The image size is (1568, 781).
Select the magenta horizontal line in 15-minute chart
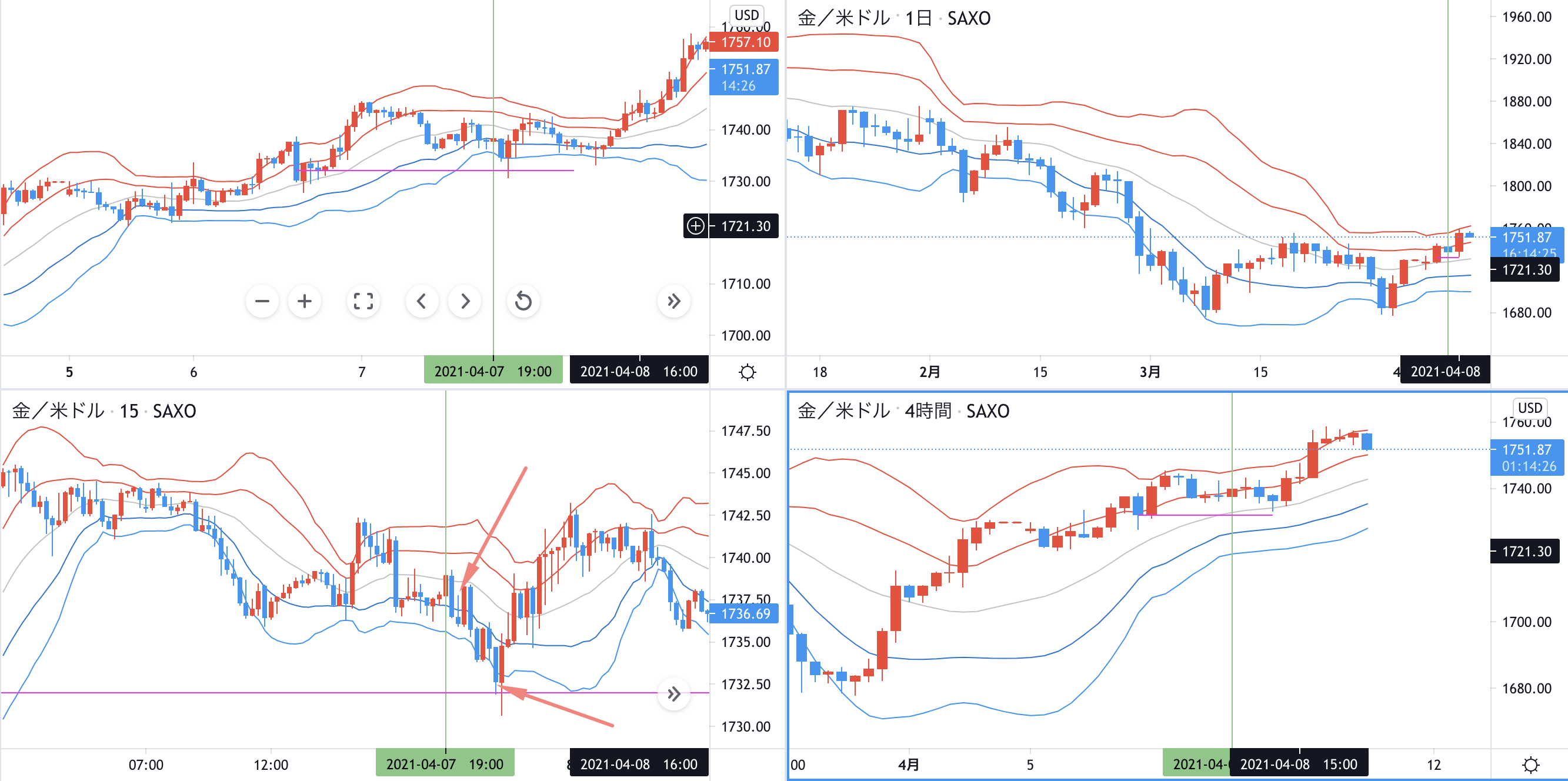(x=243, y=693)
